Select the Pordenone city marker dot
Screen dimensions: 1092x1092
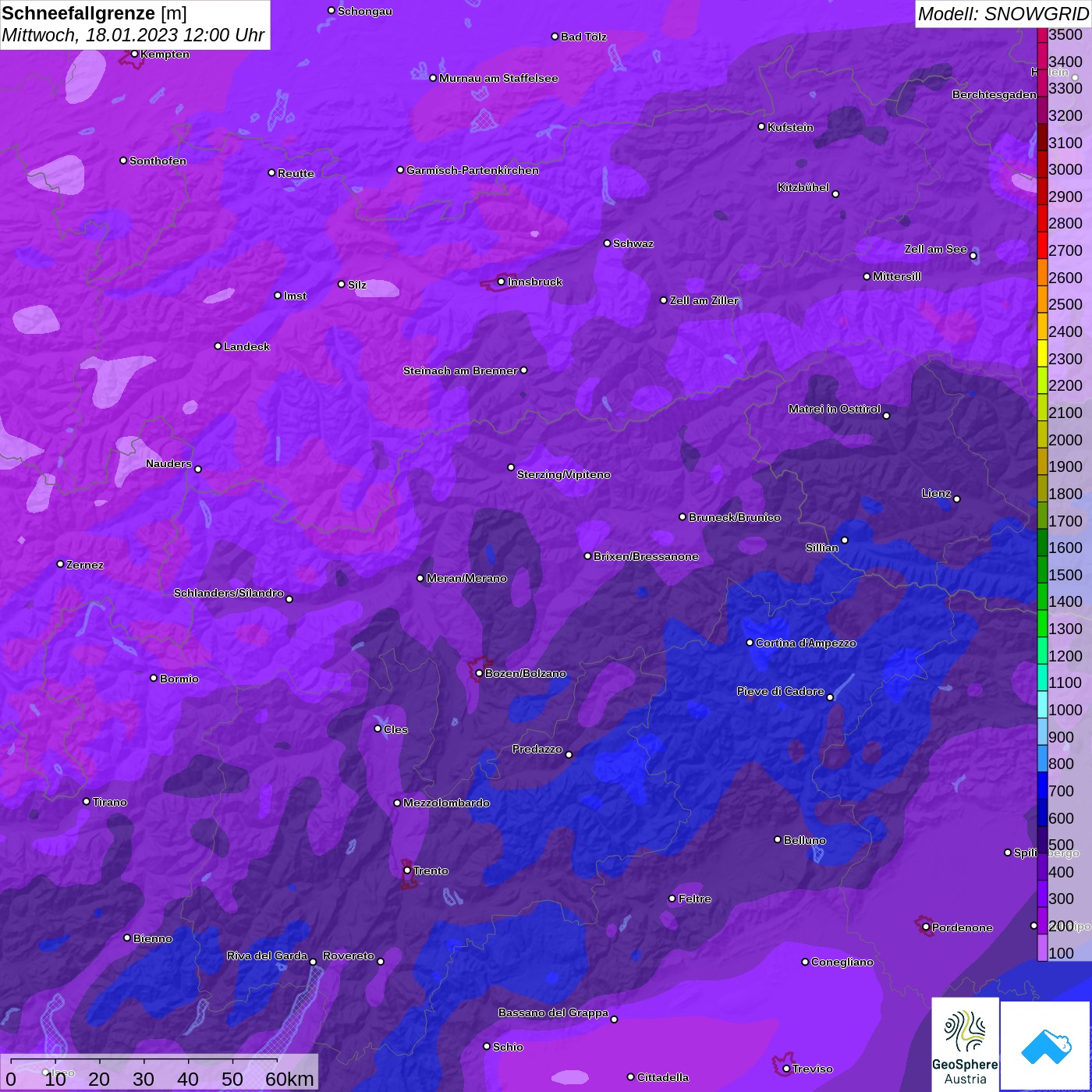coord(926,927)
